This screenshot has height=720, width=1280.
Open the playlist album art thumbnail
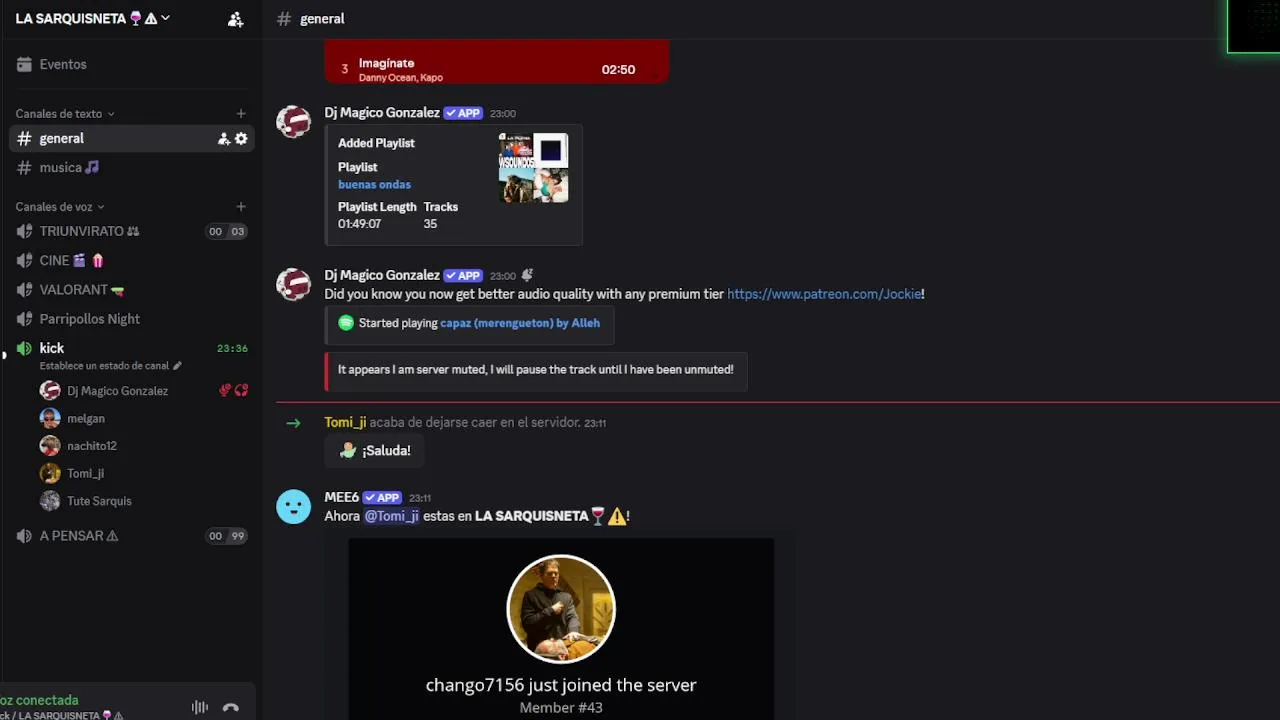533,168
